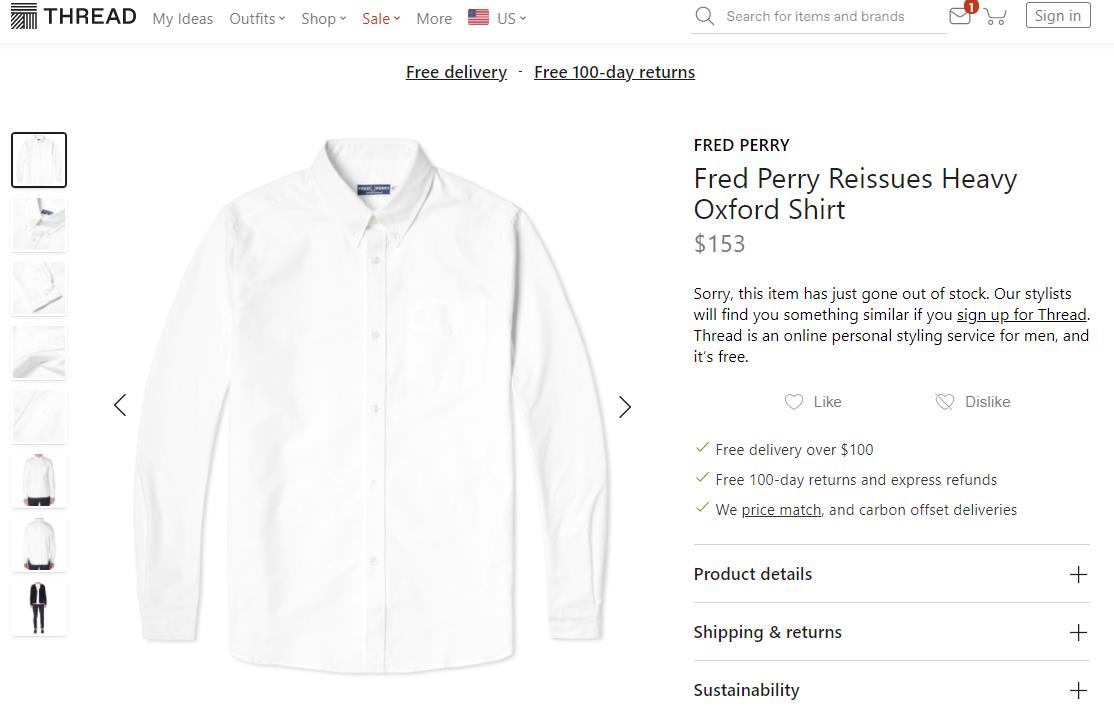Go to My Ideas
This screenshot has width=1114, height=715.
tap(182, 18)
